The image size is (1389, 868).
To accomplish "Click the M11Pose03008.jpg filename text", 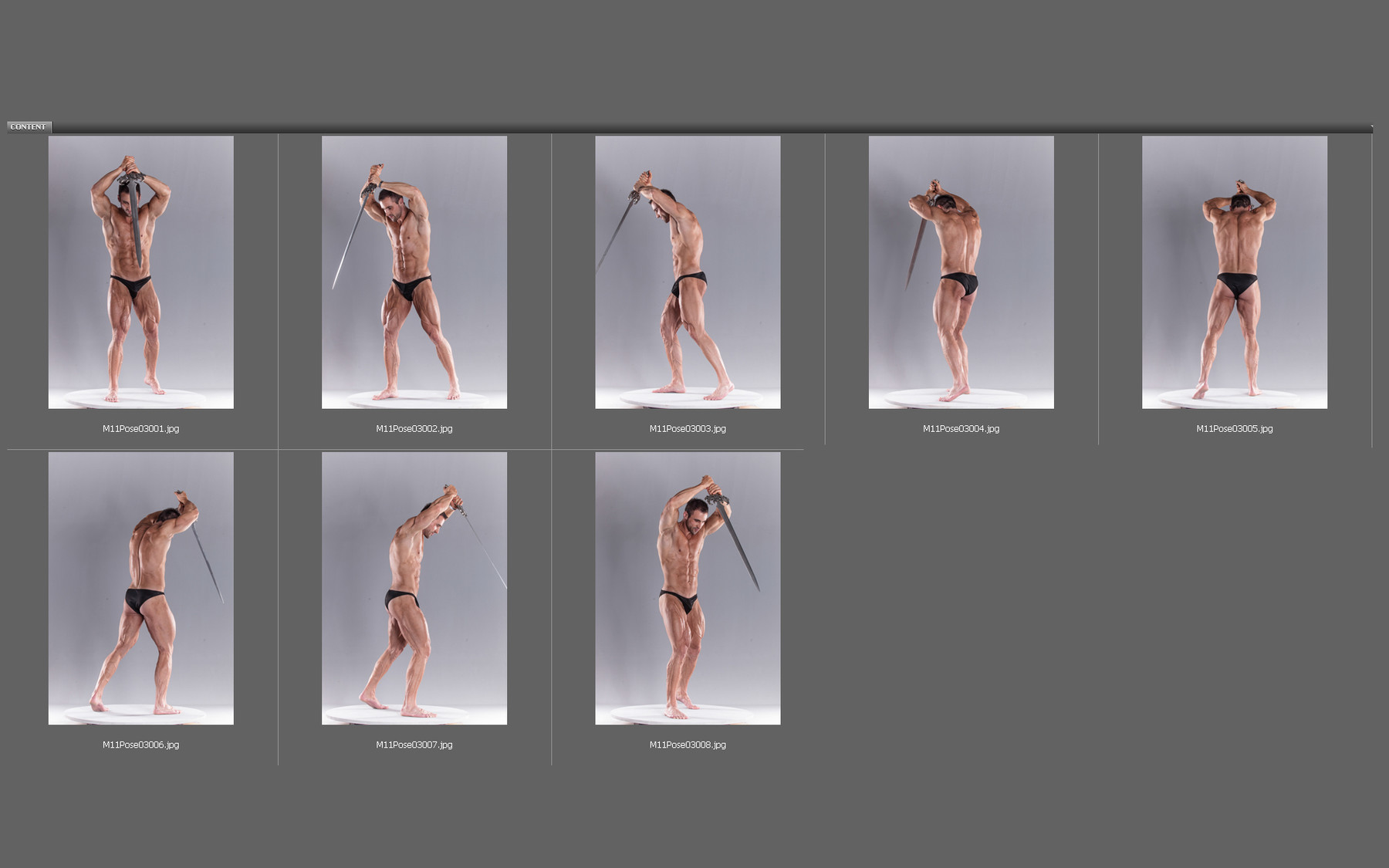I will click(688, 745).
